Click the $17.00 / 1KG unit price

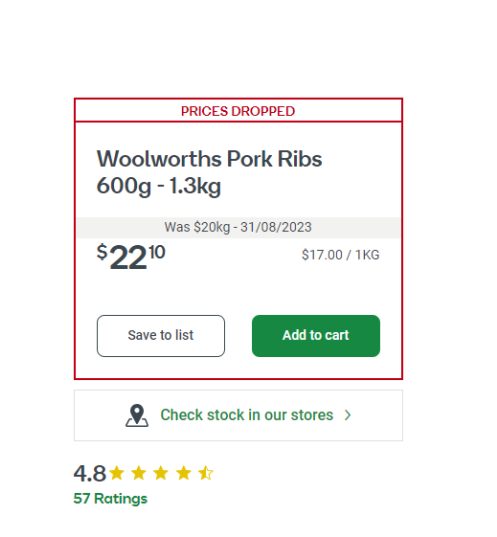(340, 255)
